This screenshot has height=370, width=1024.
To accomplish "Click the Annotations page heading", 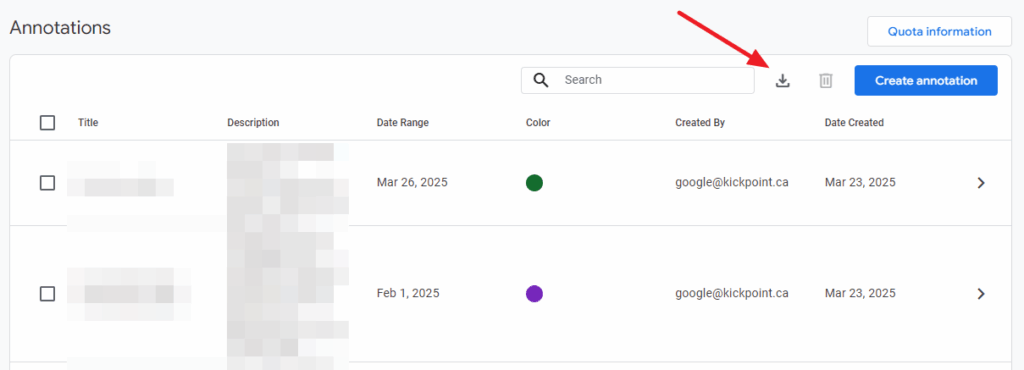I will tap(60, 28).
